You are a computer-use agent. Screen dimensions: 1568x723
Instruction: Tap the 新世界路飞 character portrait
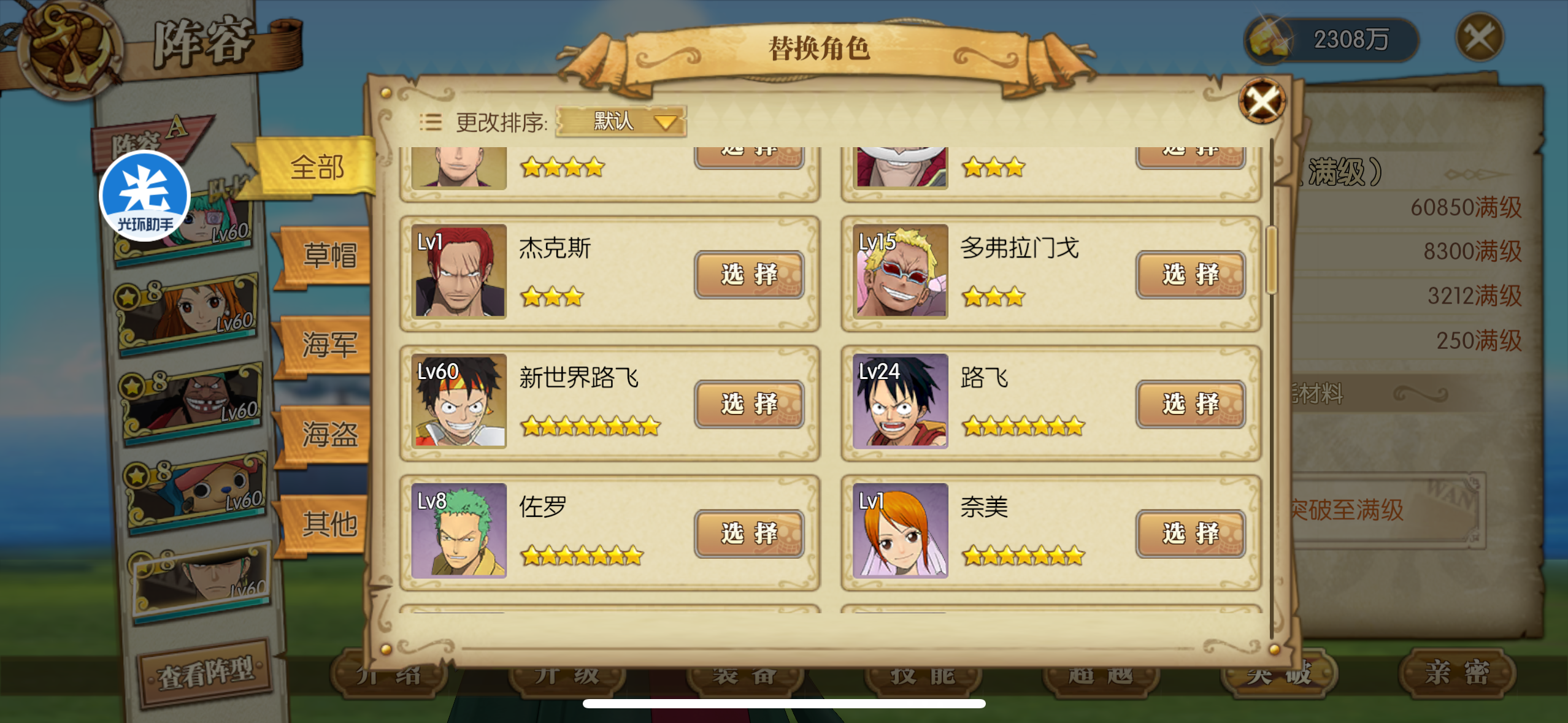459,401
